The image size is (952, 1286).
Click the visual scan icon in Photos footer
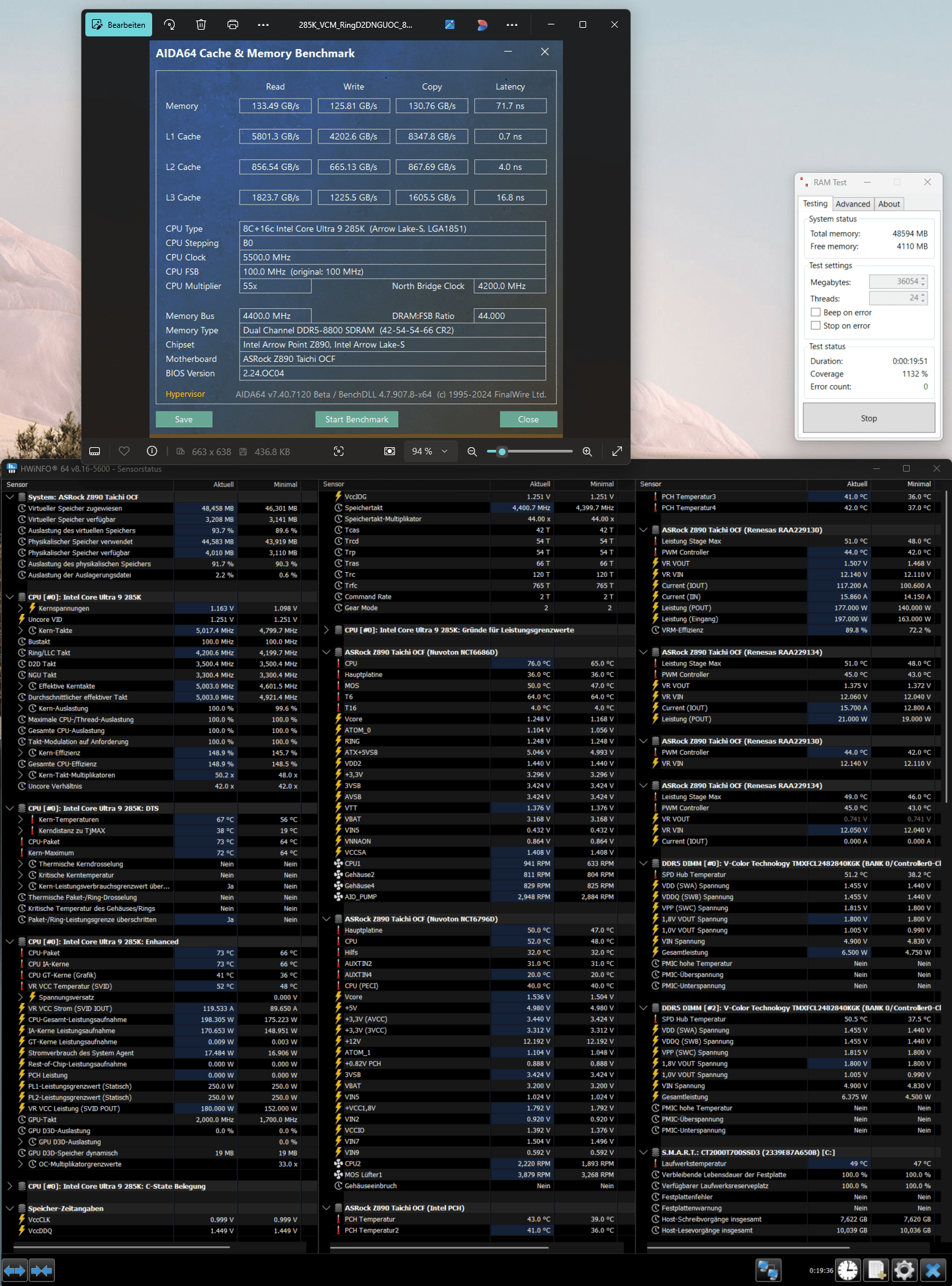[x=339, y=451]
